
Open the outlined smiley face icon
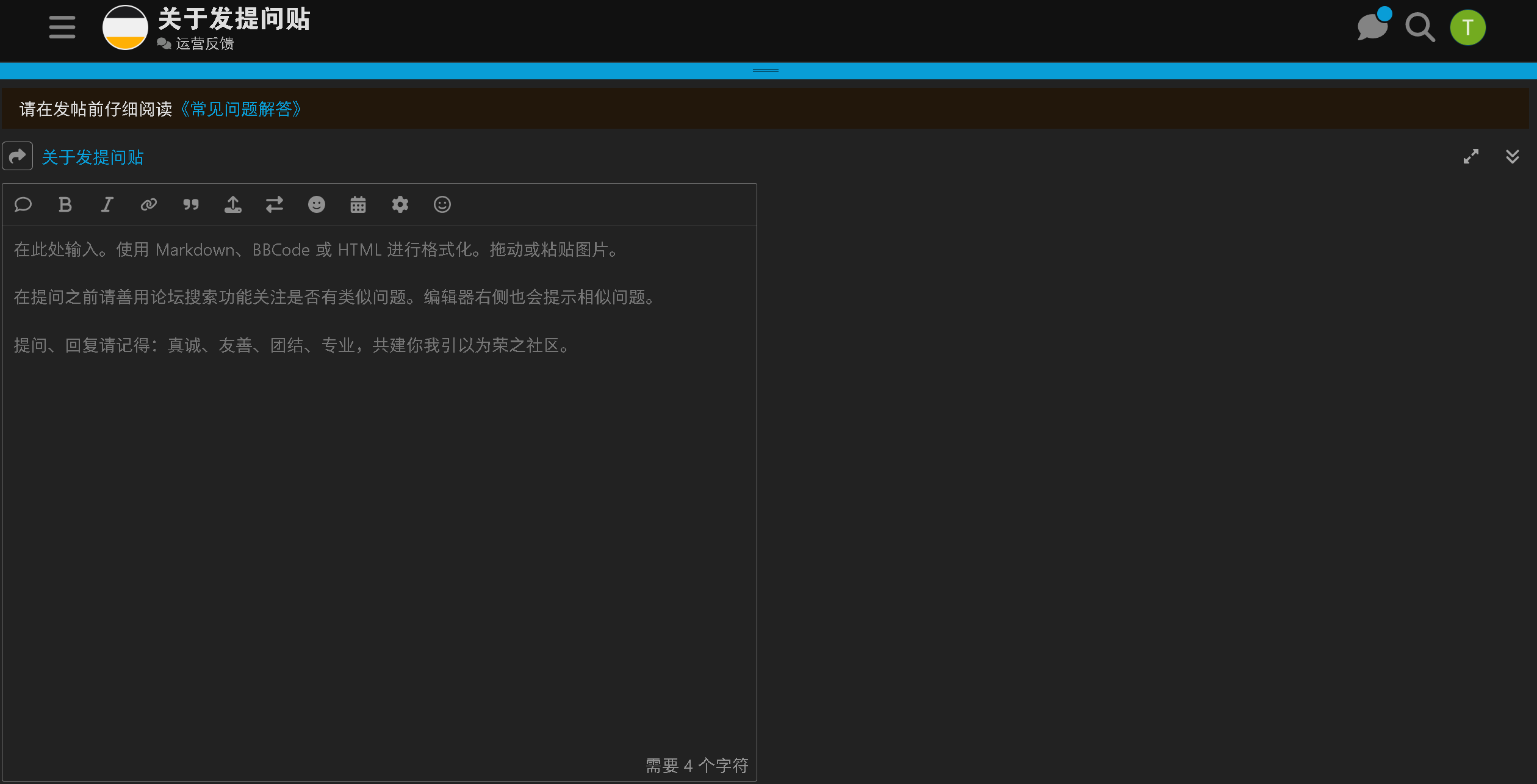(x=442, y=204)
